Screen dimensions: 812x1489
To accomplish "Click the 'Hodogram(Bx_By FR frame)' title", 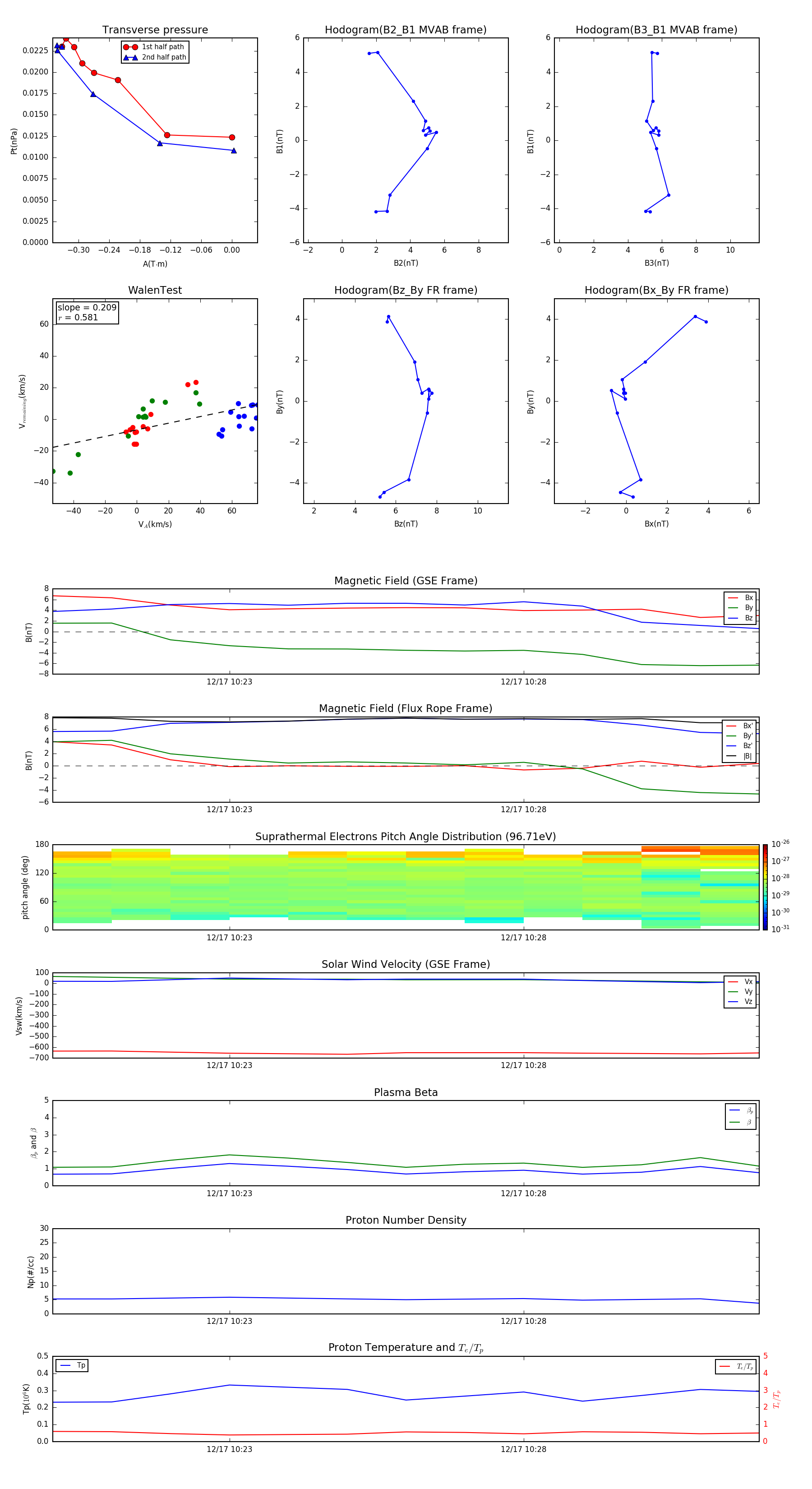I will 656,290.
